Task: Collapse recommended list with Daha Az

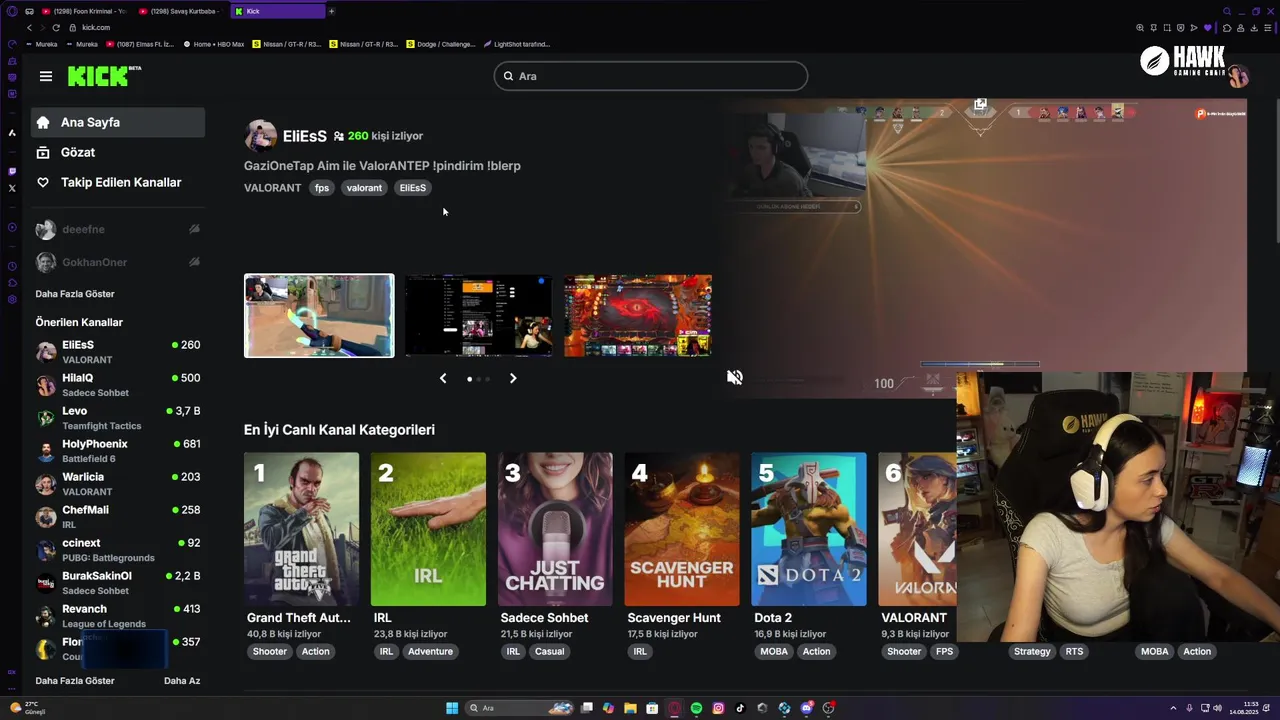Action: point(182,681)
